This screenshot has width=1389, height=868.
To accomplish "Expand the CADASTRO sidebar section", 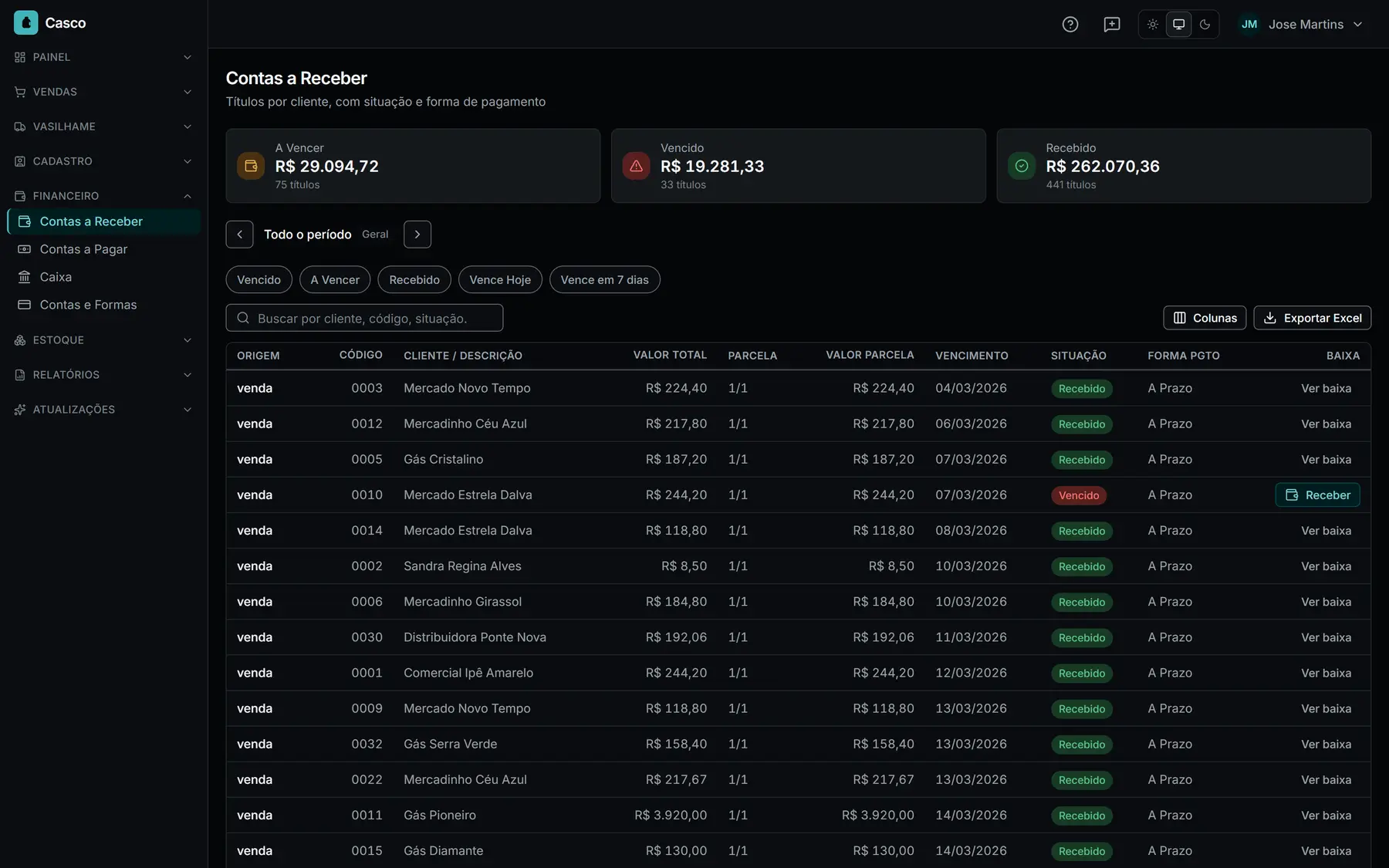I will 103,161.
